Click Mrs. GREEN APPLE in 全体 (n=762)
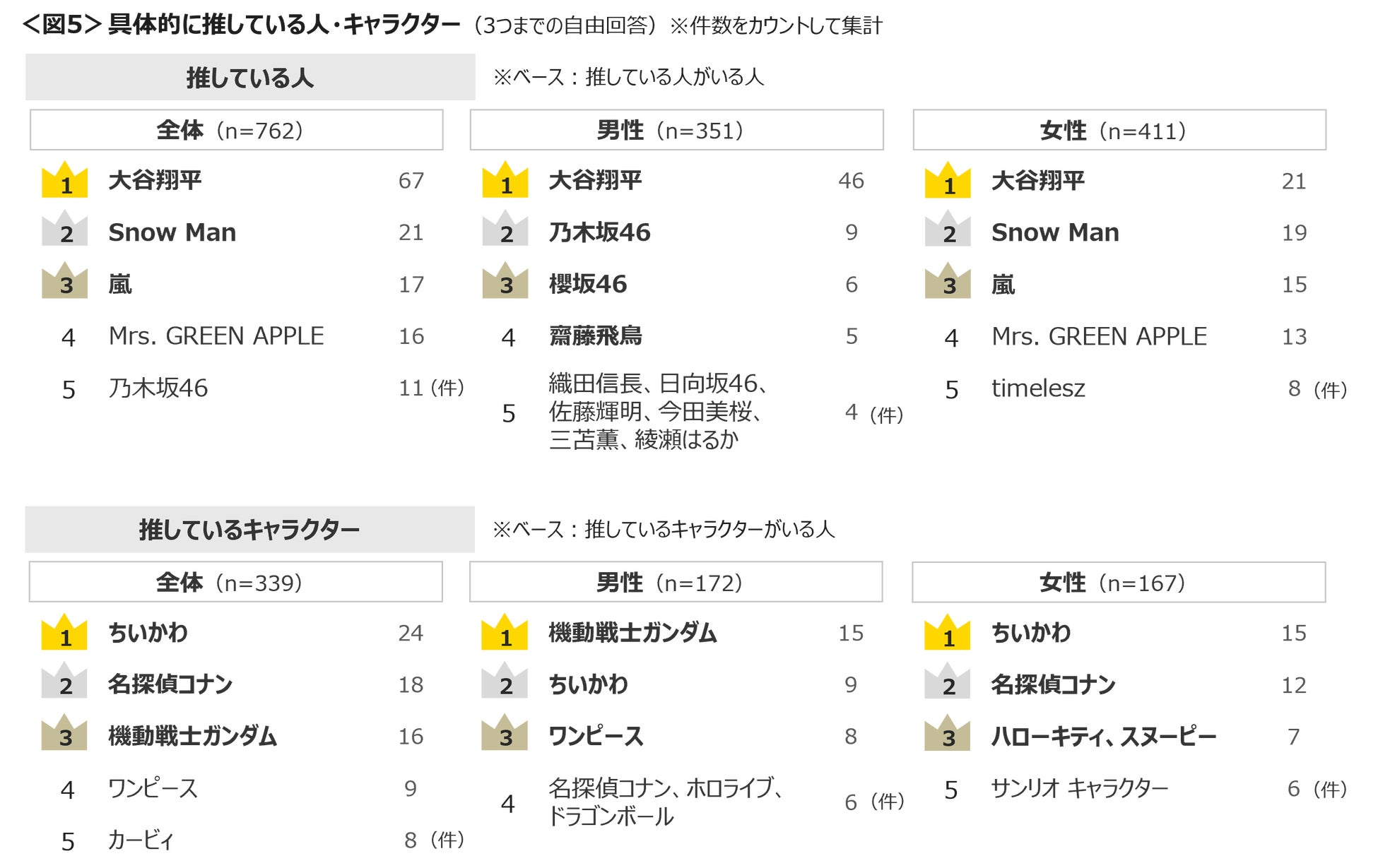The image size is (1378, 868). tap(216, 336)
